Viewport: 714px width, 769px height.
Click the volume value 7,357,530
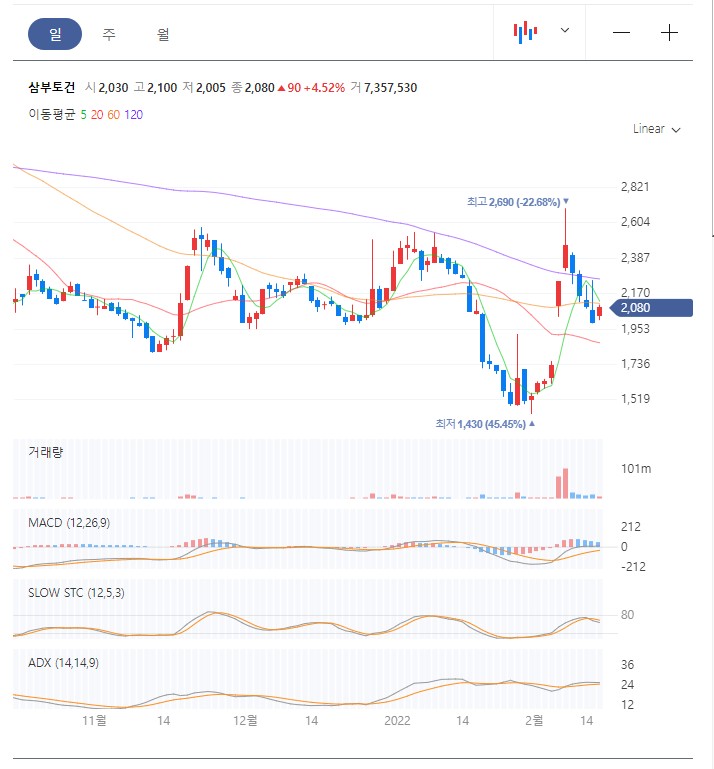pos(390,88)
